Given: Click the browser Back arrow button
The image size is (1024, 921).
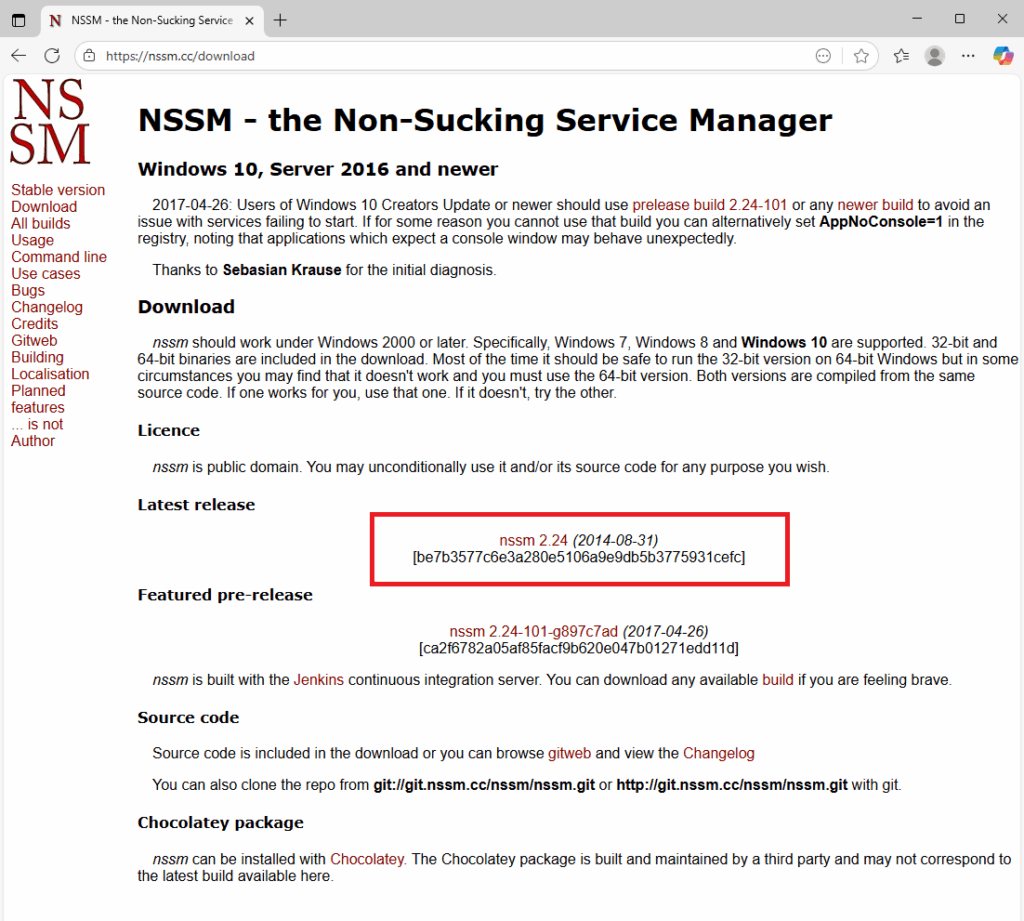Looking at the screenshot, I should (19, 56).
